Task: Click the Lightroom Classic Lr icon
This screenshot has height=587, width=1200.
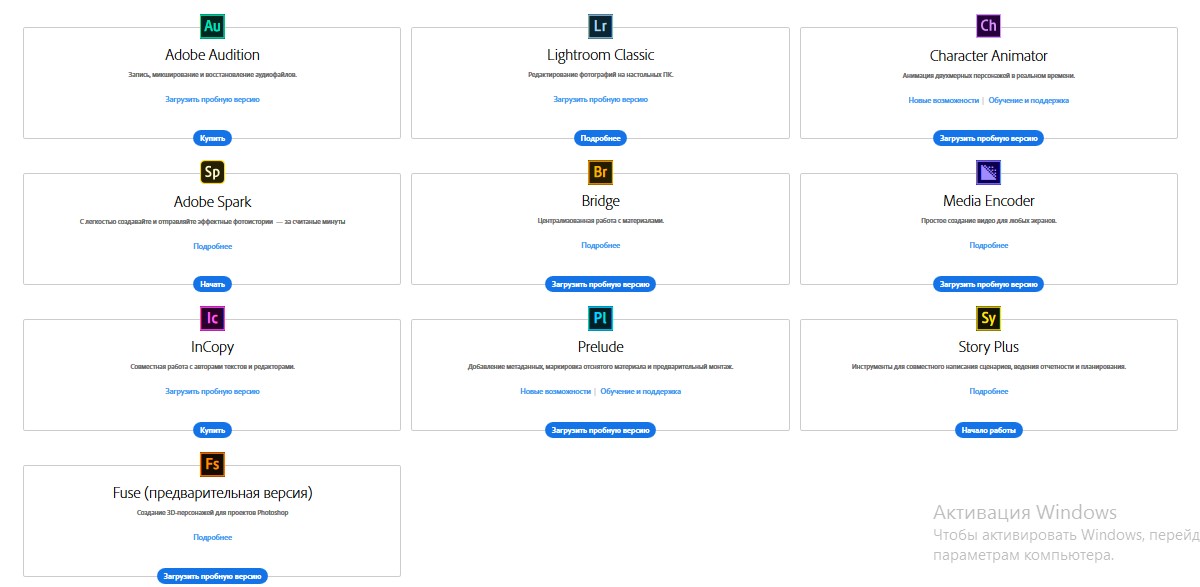Action: [600, 26]
